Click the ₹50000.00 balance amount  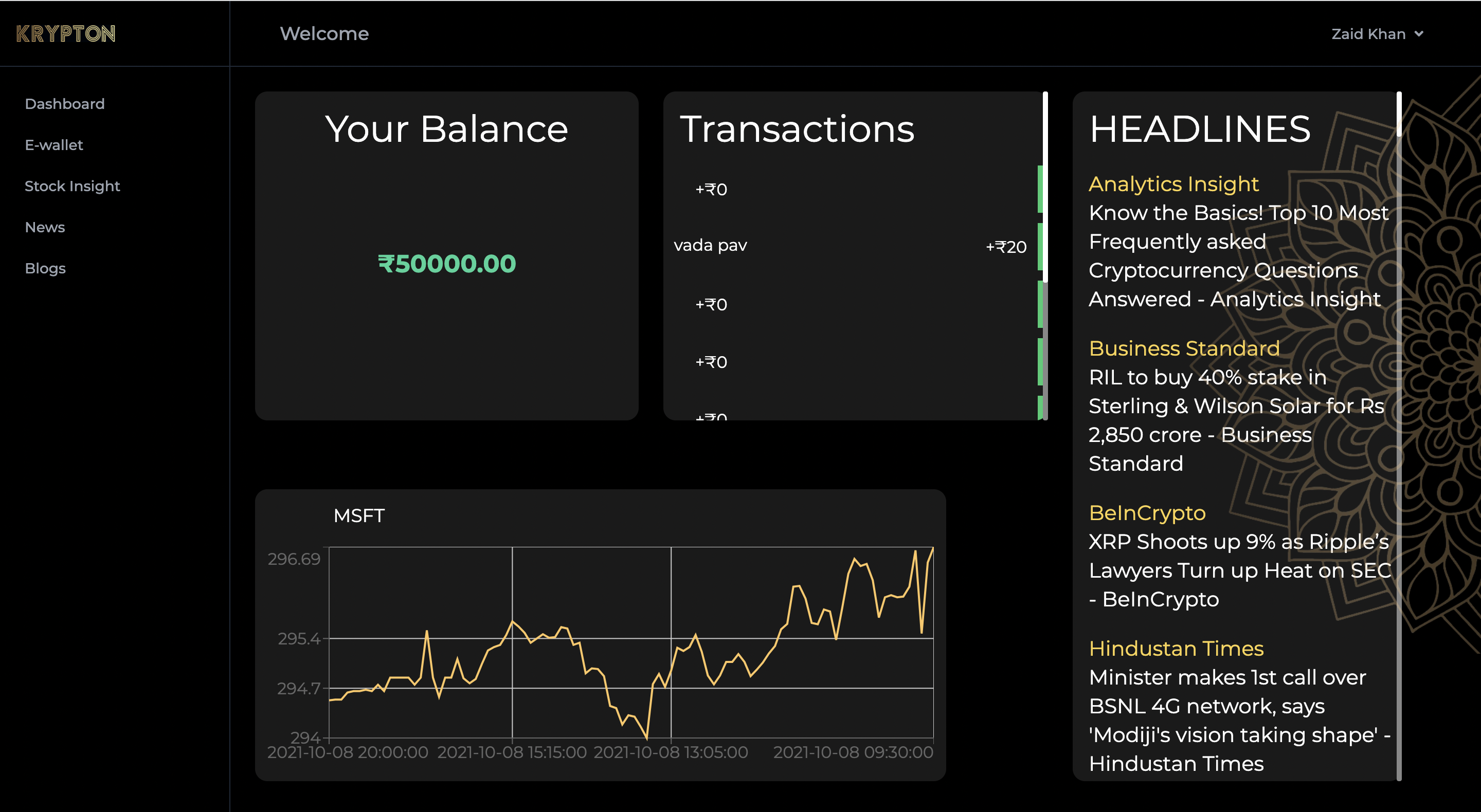pos(447,264)
